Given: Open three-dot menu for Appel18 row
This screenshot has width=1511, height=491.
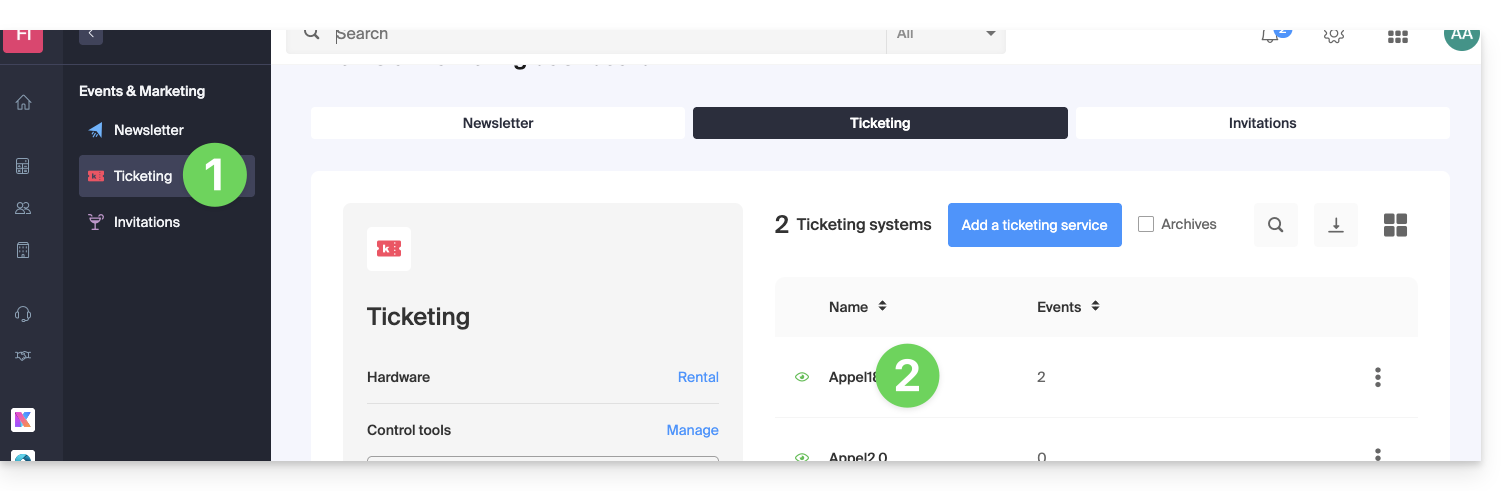Looking at the screenshot, I should click(1377, 377).
